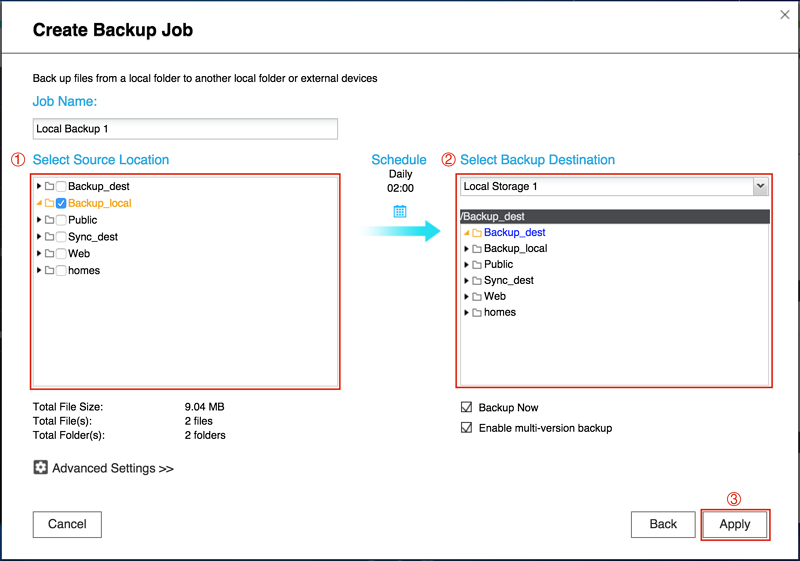The width and height of the screenshot is (800, 561).
Task: Click the homes folder icon in source tree
Action: (49, 270)
